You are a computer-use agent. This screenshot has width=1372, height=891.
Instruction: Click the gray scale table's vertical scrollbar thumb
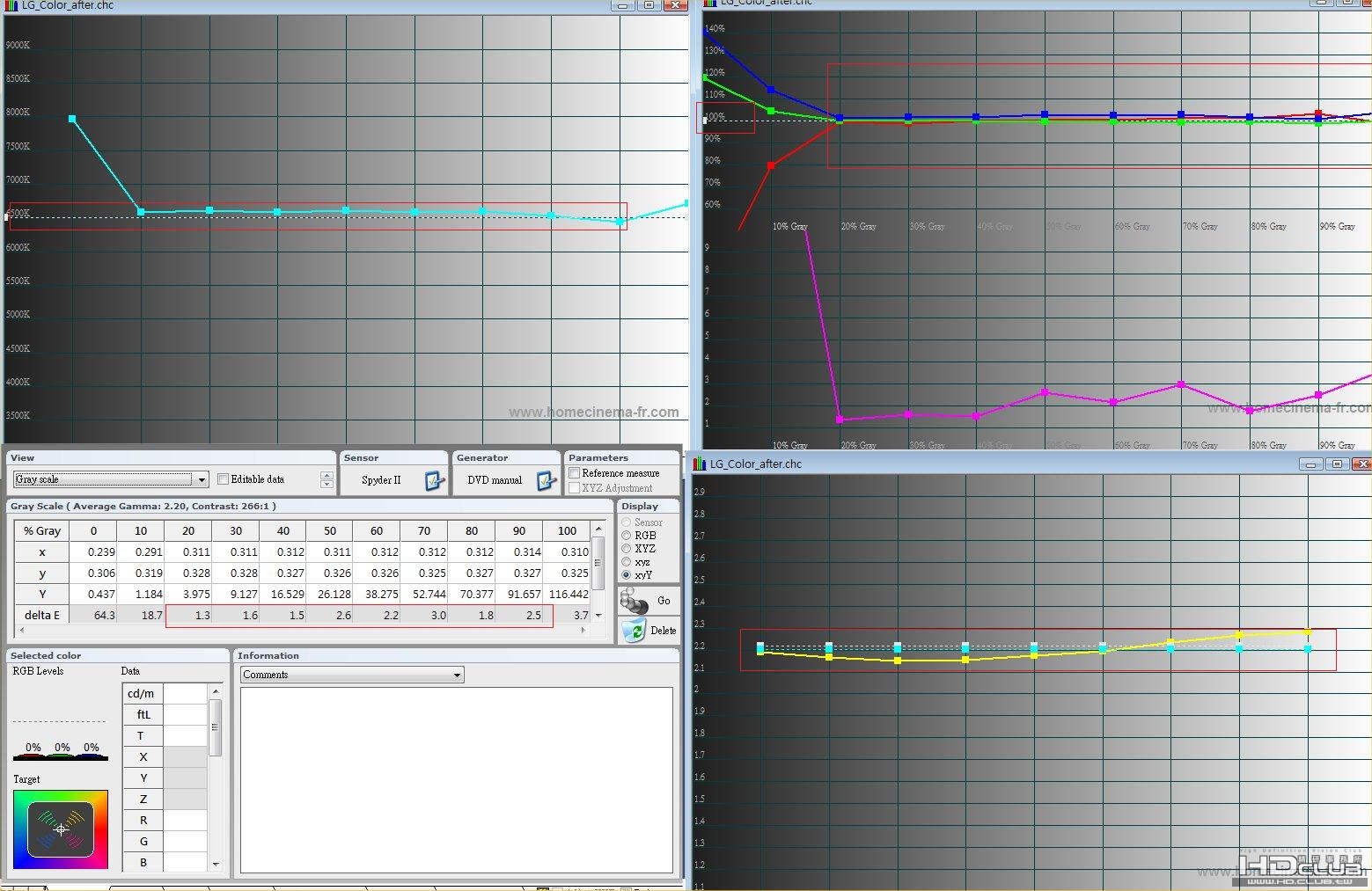[x=599, y=563]
